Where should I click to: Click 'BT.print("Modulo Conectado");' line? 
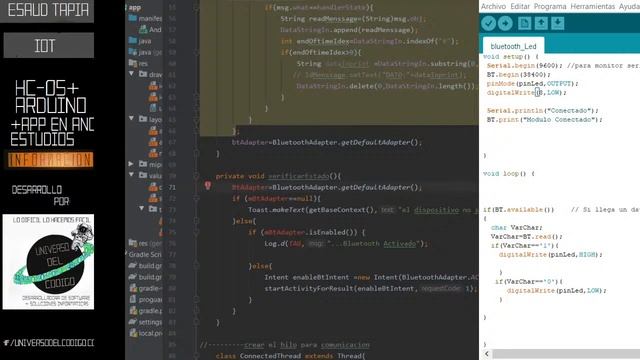click(544, 119)
